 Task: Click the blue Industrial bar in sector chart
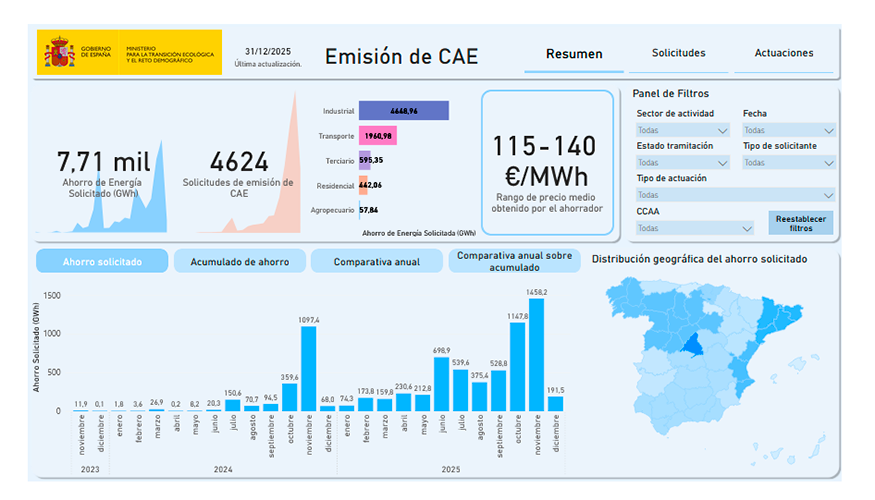pyautogui.click(x=403, y=111)
